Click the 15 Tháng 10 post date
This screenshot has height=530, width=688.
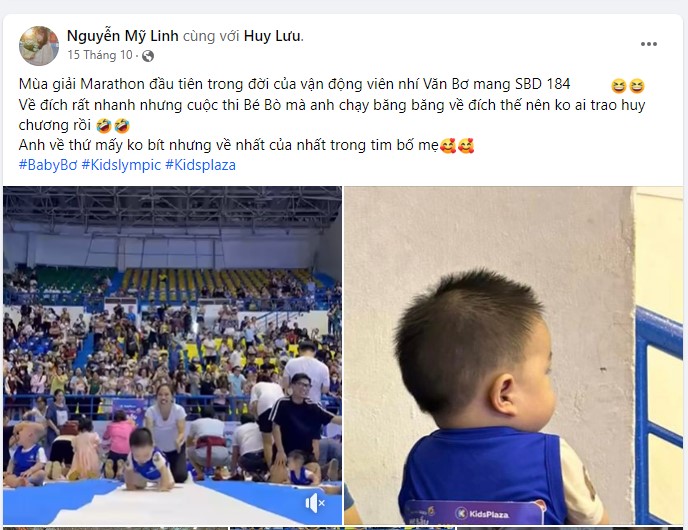point(100,55)
